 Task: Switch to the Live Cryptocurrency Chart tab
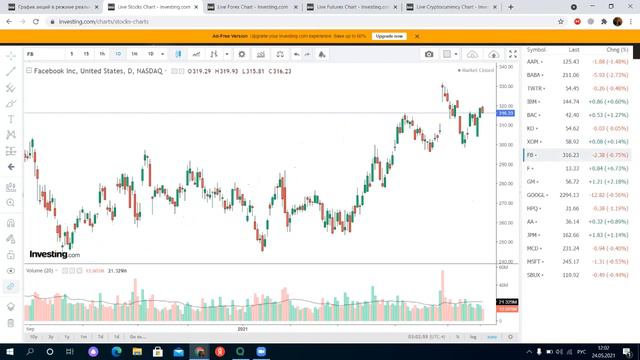coord(452,7)
